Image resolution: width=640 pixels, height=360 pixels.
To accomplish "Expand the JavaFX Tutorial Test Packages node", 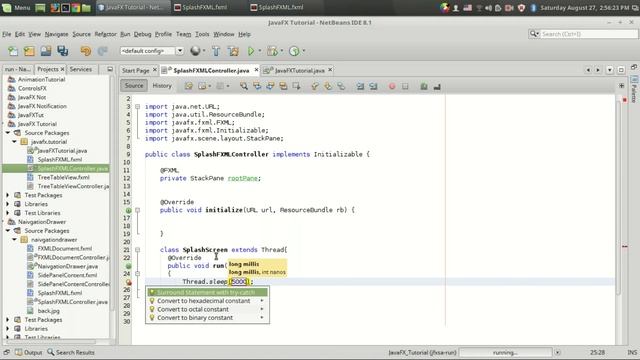I will pos(8,195).
